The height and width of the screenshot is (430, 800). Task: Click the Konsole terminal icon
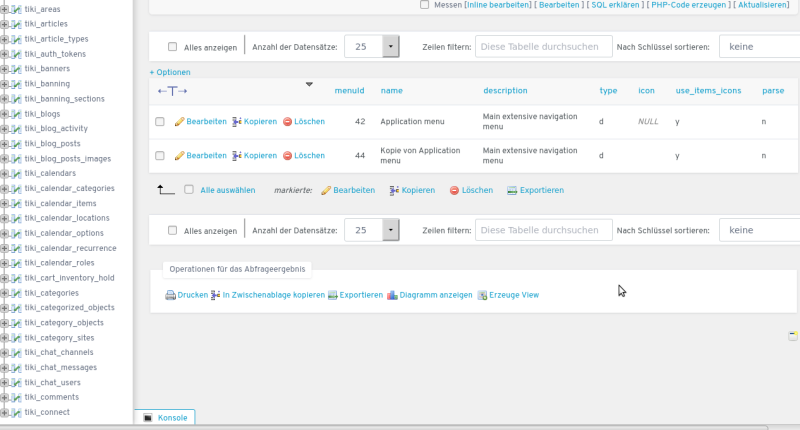[x=148, y=418]
